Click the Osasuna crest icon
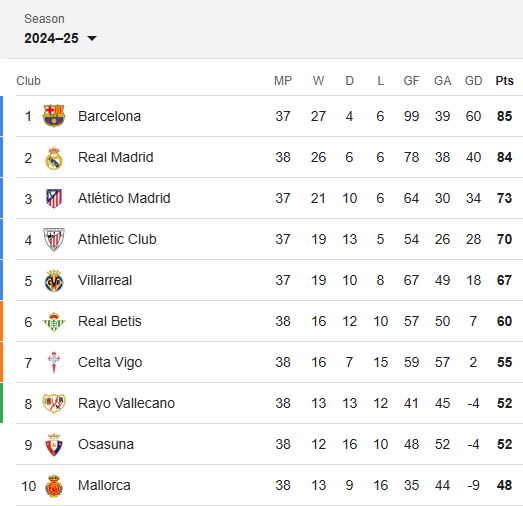Image resolution: width=523 pixels, height=506 pixels. tap(54, 445)
